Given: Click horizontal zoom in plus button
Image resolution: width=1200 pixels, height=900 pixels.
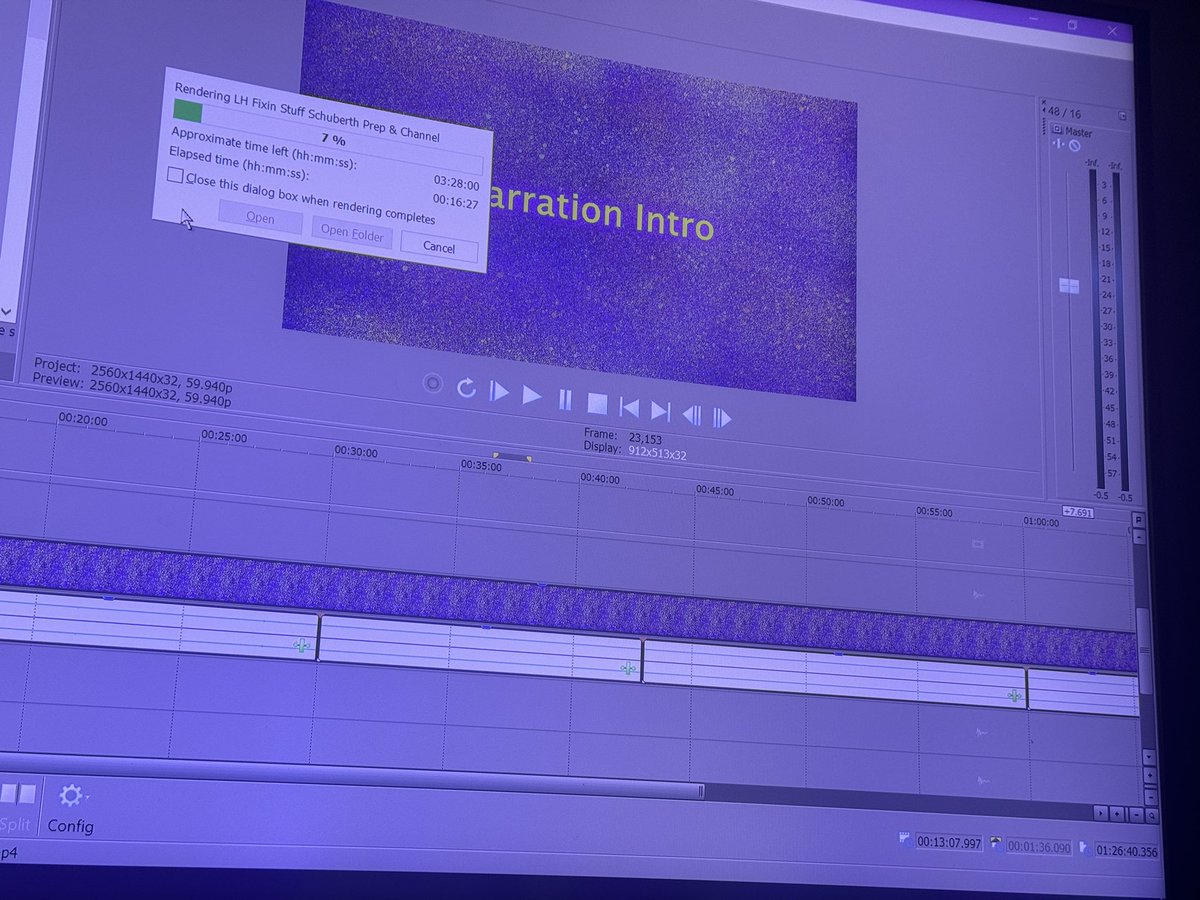Looking at the screenshot, I should [x=1118, y=815].
